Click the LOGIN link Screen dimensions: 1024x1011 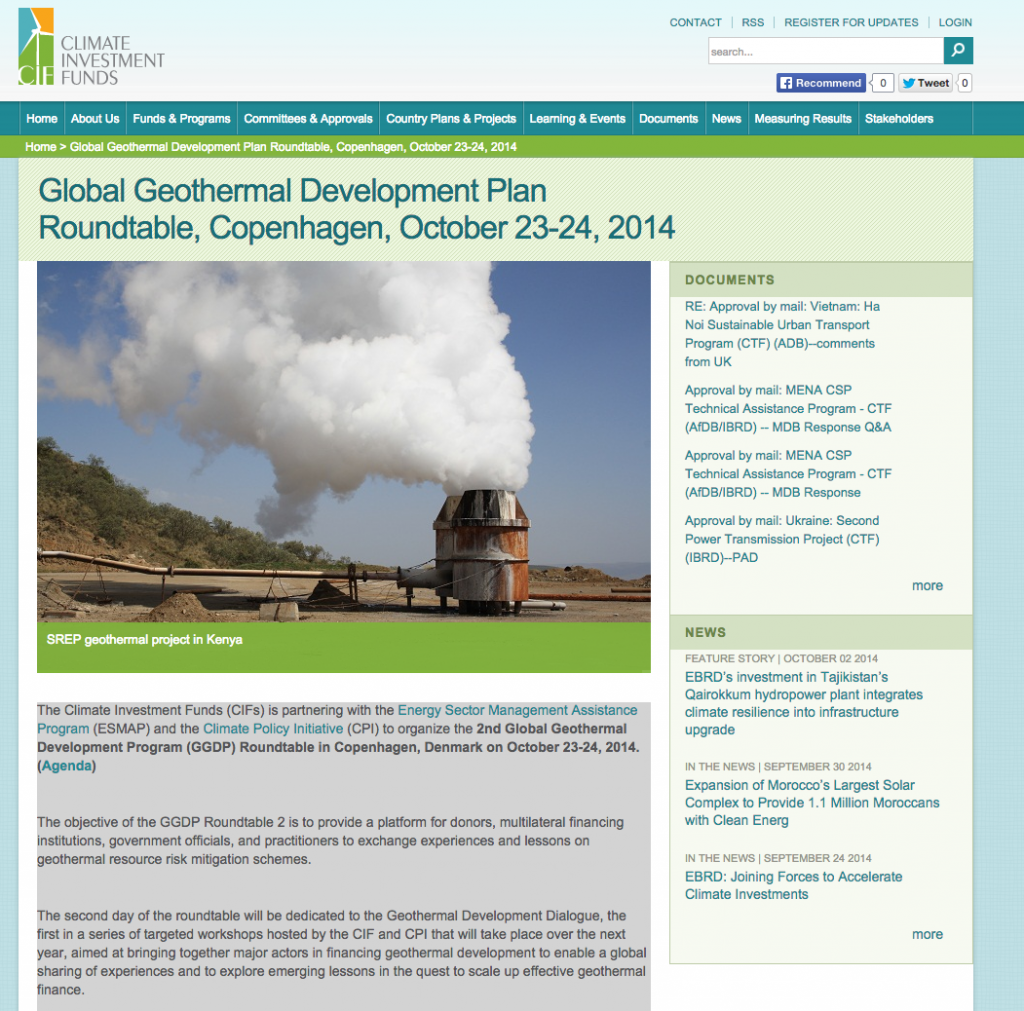955,22
